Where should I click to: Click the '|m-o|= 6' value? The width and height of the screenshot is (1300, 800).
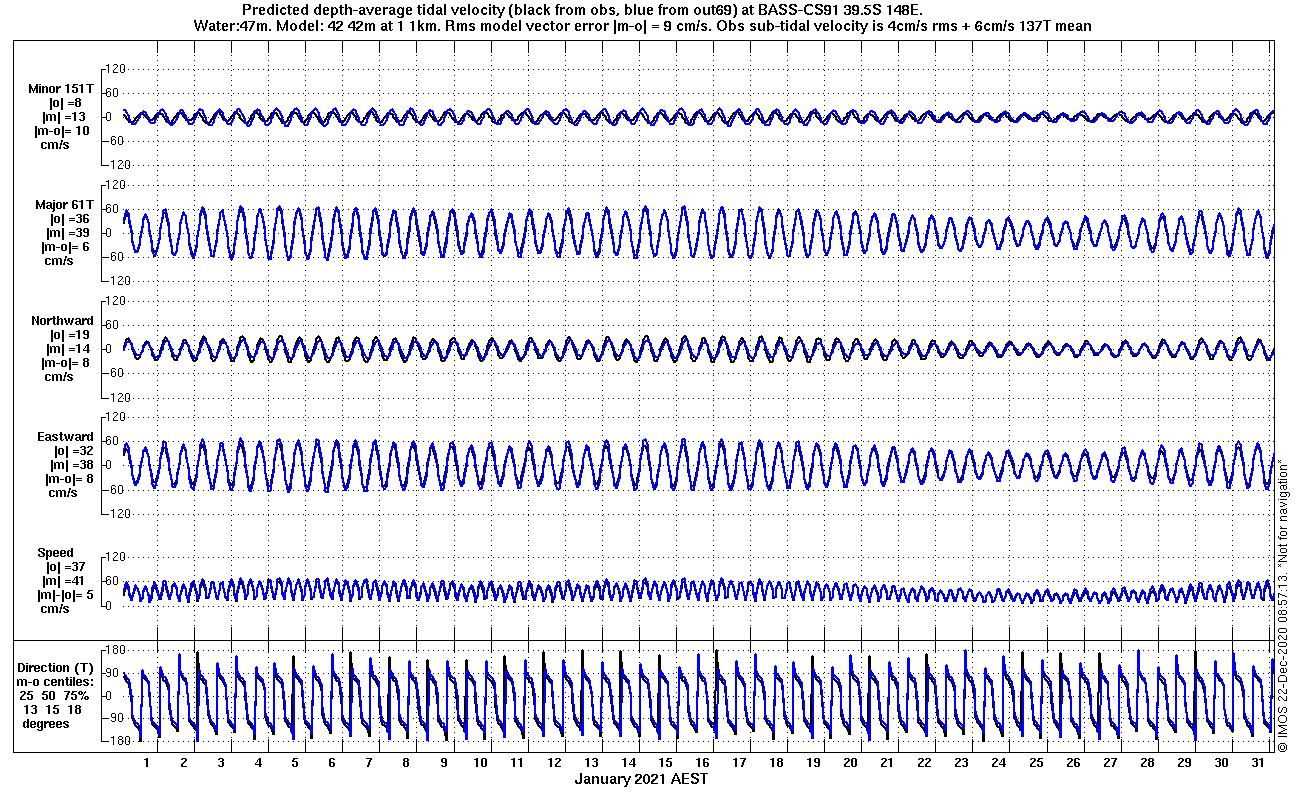click(66, 247)
